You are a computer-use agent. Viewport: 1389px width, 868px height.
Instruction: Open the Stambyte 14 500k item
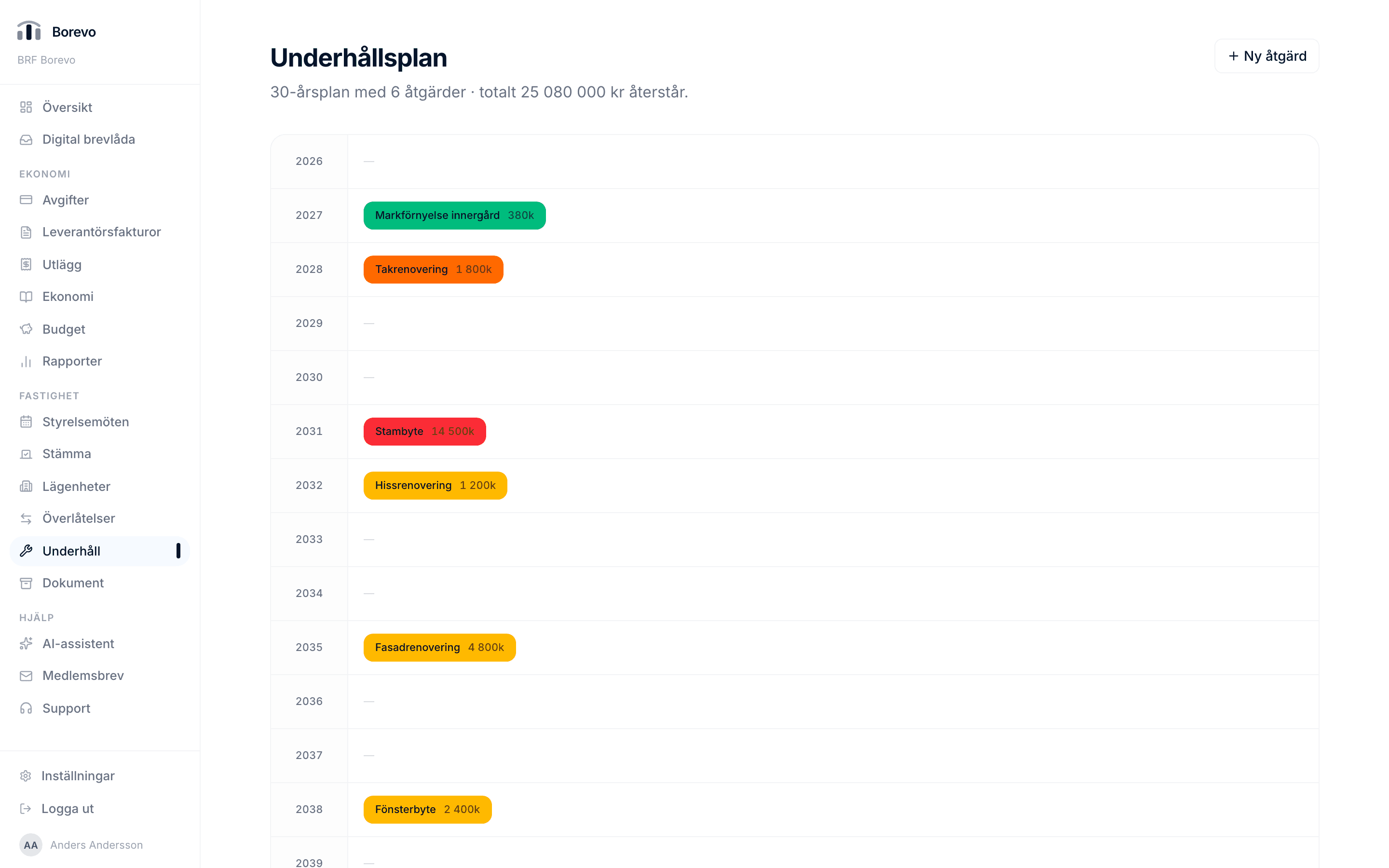point(425,432)
